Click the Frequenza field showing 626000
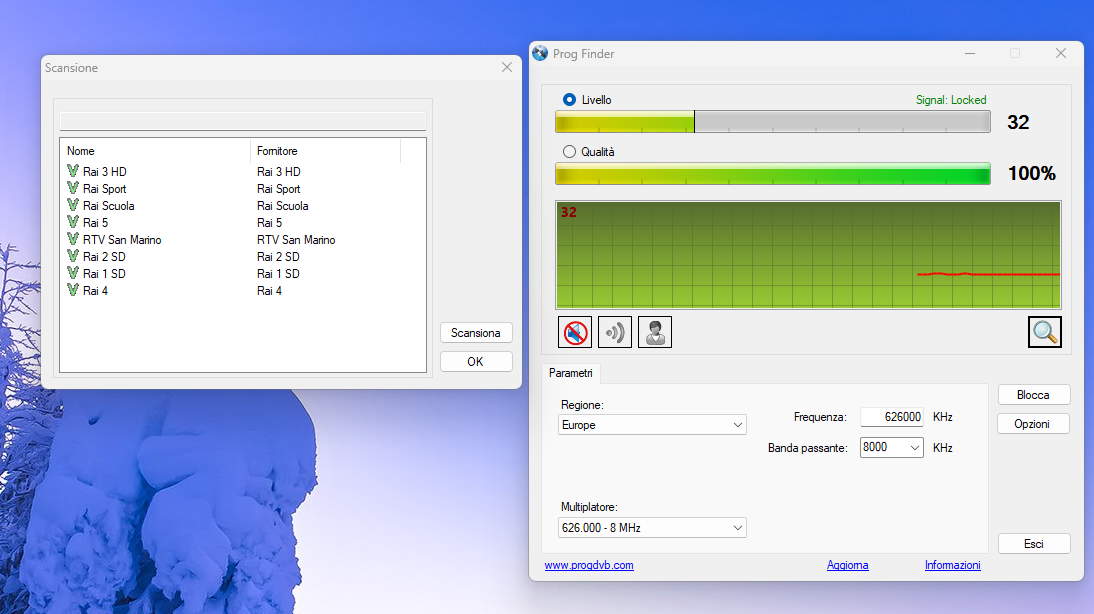Image resolution: width=1094 pixels, height=614 pixels. pyautogui.click(x=892, y=417)
